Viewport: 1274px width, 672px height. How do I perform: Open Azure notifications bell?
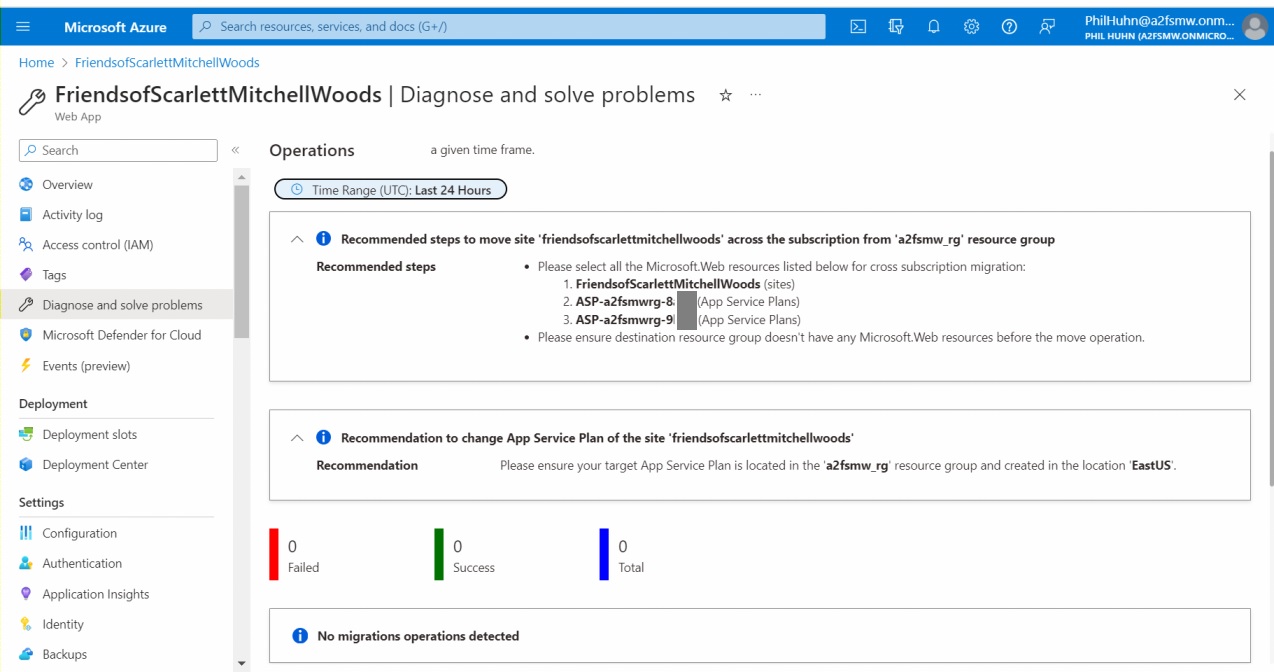[x=933, y=27]
